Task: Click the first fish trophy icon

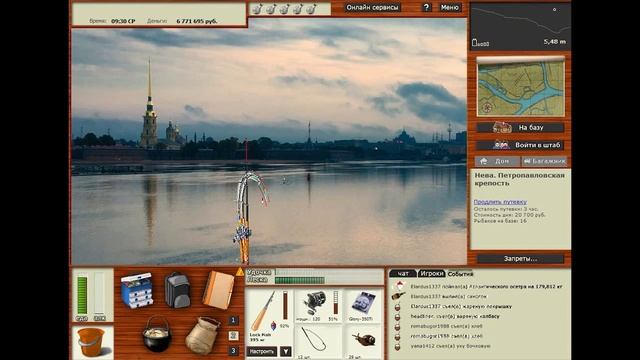Action: (257, 9)
